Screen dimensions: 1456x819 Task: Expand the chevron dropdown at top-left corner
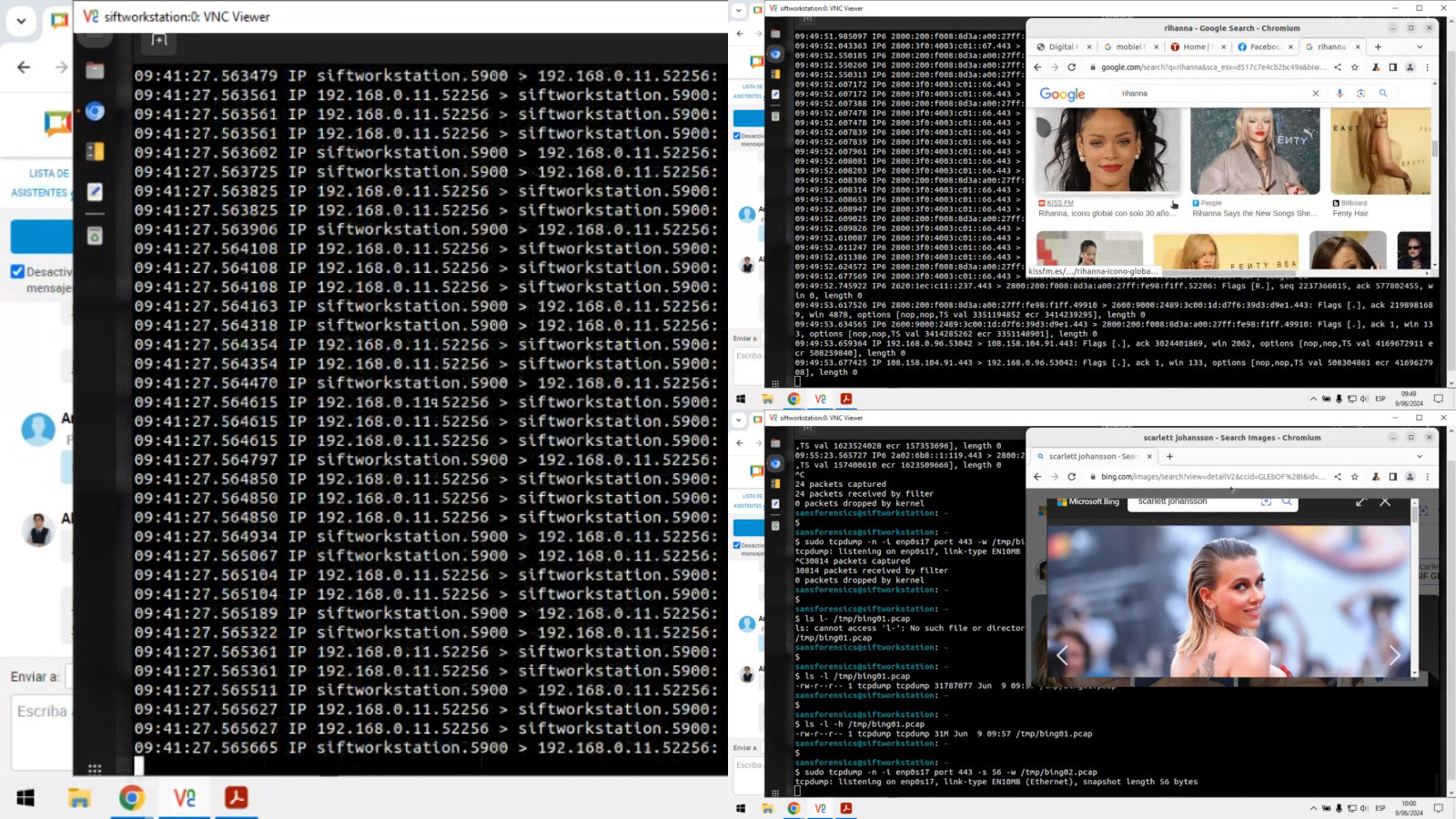click(x=20, y=20)
